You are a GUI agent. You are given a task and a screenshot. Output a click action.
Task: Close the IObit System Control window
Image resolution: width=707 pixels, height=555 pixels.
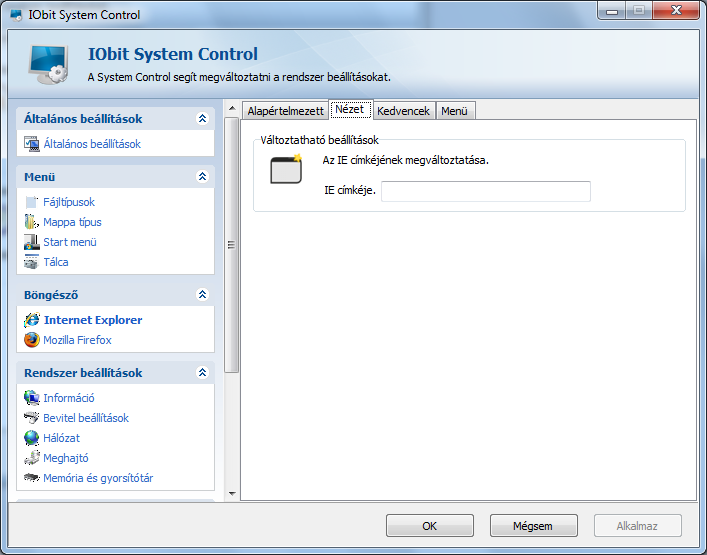click(675, 11)
